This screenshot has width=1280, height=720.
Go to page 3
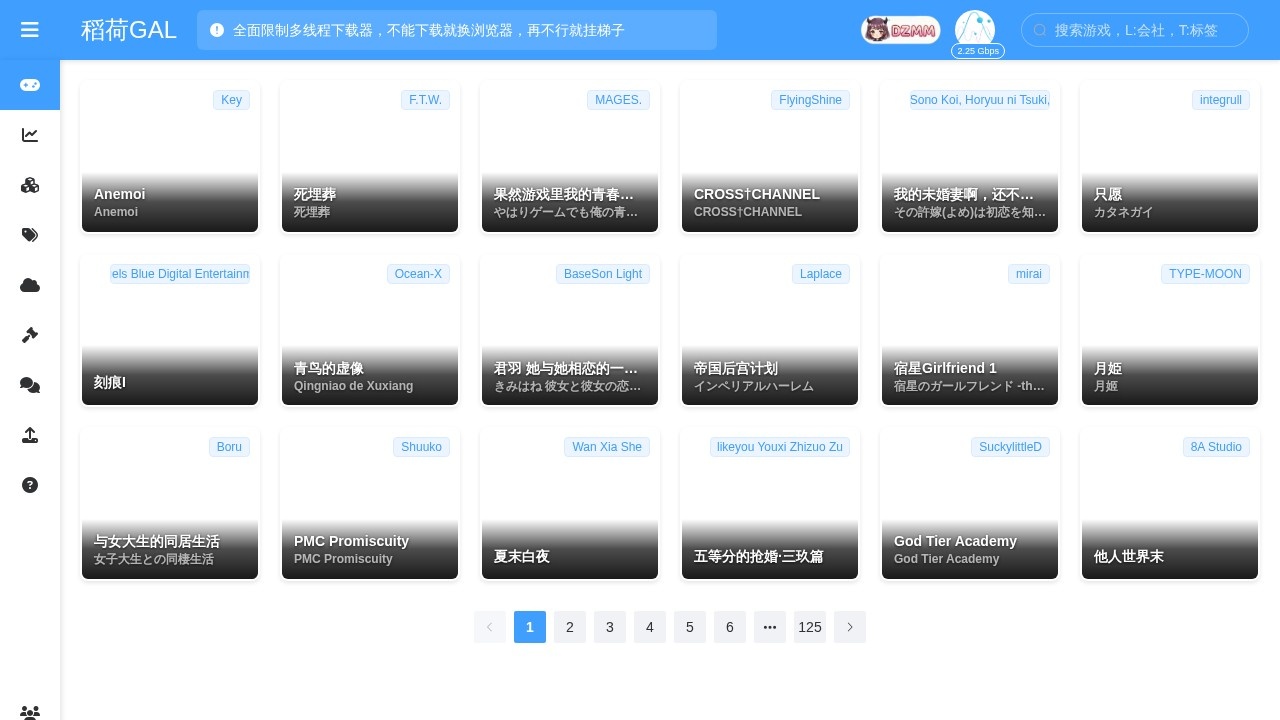coord(610,627)
